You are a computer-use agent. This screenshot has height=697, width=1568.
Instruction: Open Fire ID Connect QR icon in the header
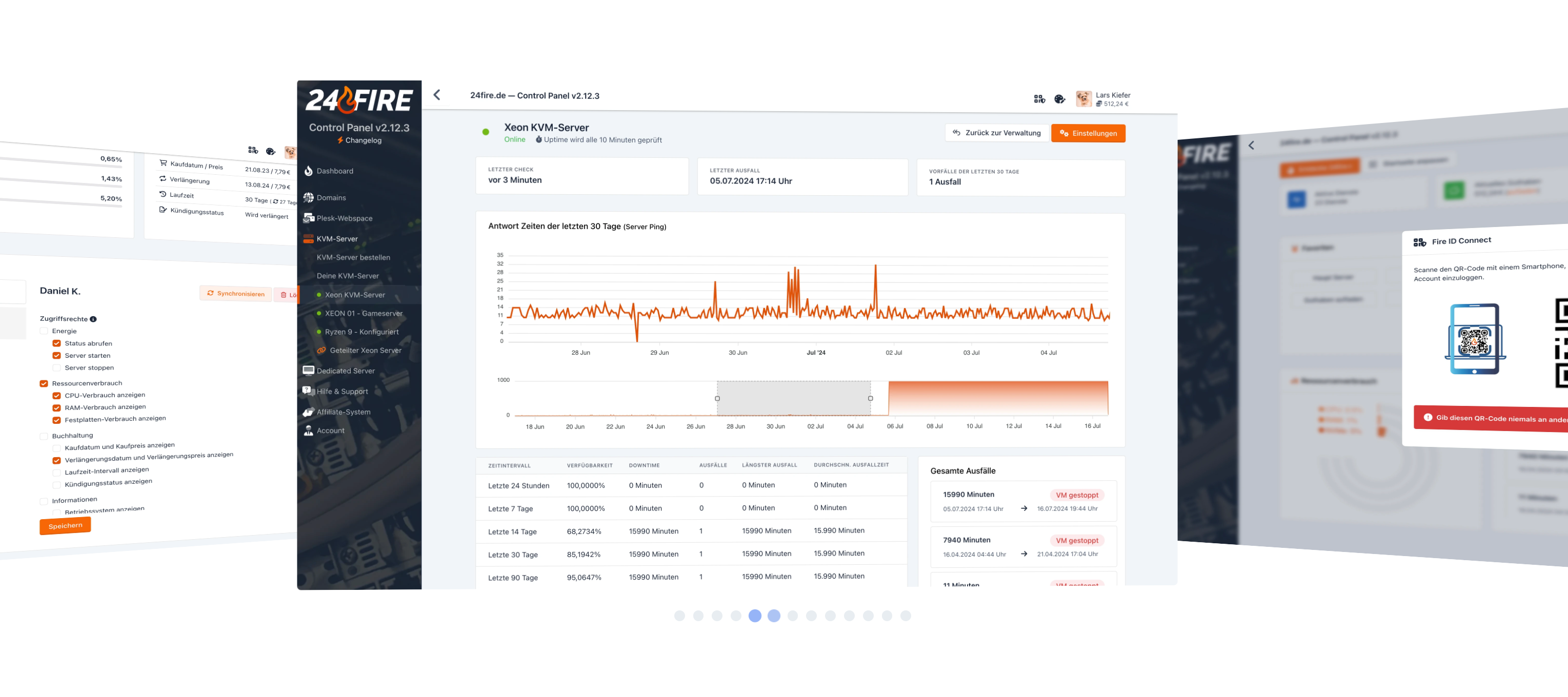pos(1039,98)
